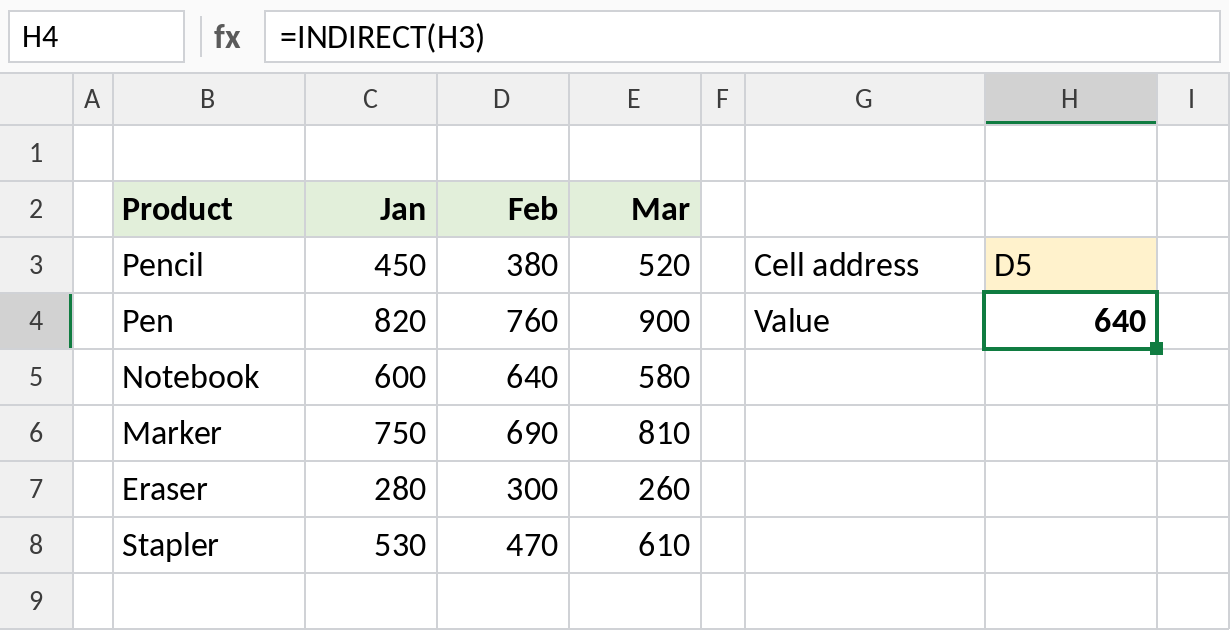Click the Cell address label
Screen dimensions: 1230x630
pos(865,265)
